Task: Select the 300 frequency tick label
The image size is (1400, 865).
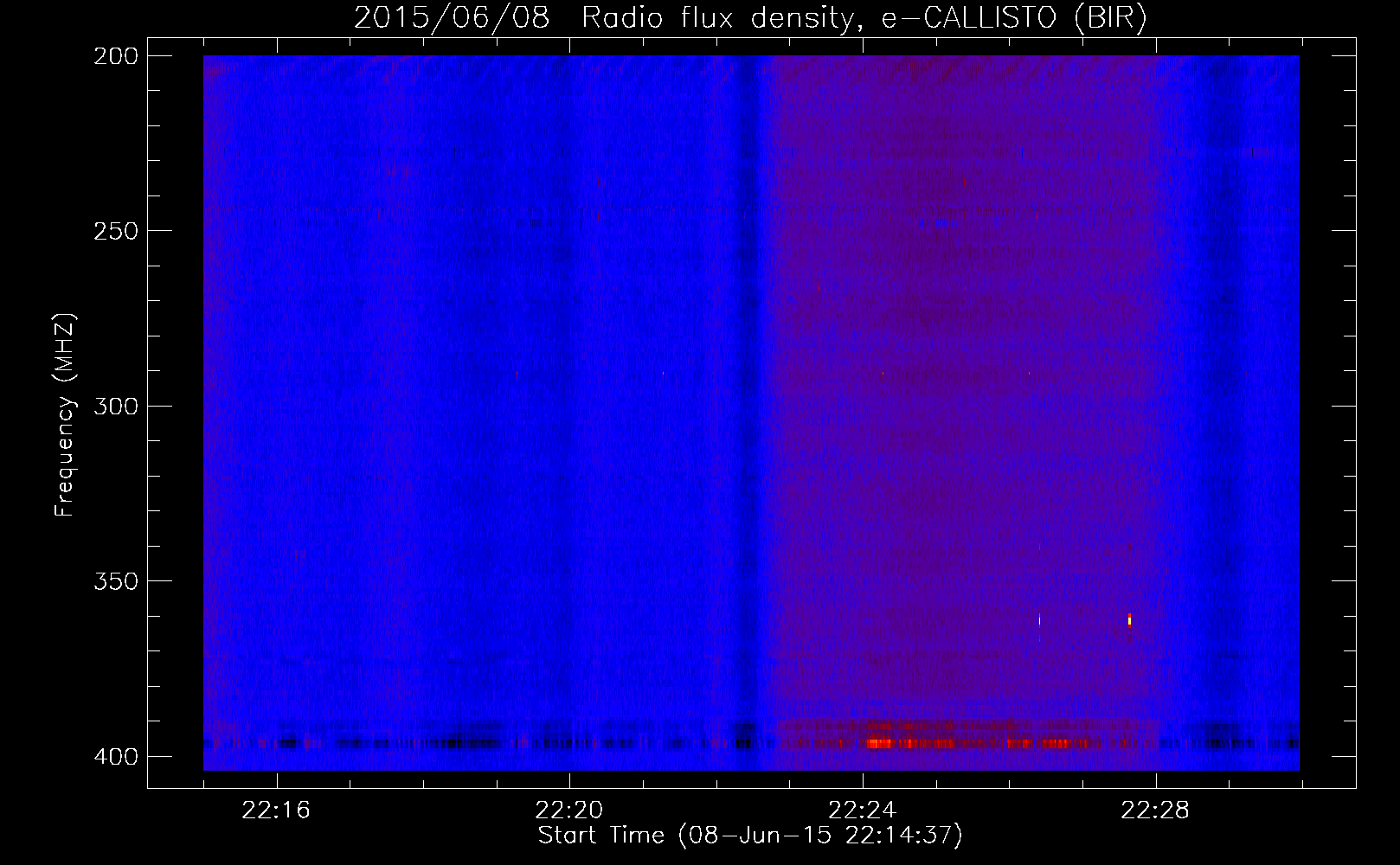Action: tap(116, 406)
